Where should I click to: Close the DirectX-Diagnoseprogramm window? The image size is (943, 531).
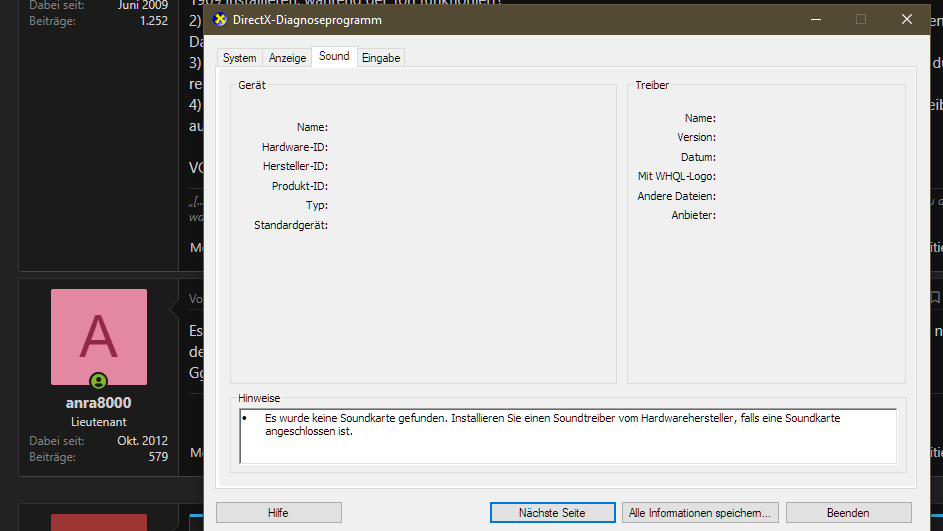point(906,19)
